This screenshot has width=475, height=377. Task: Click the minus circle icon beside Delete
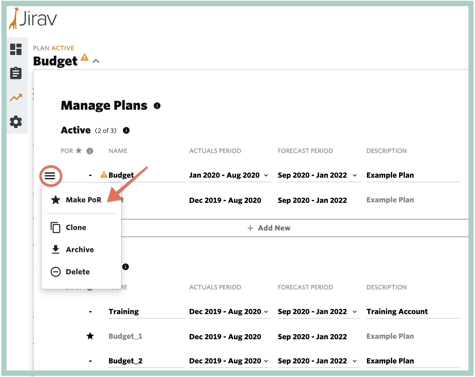coord(56,272)
